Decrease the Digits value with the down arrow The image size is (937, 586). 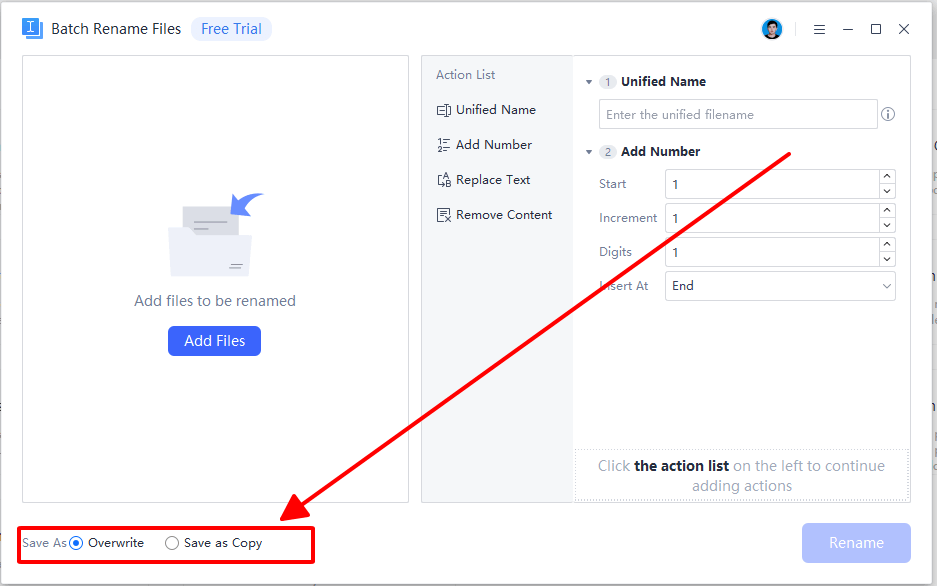tap(886, 257)
